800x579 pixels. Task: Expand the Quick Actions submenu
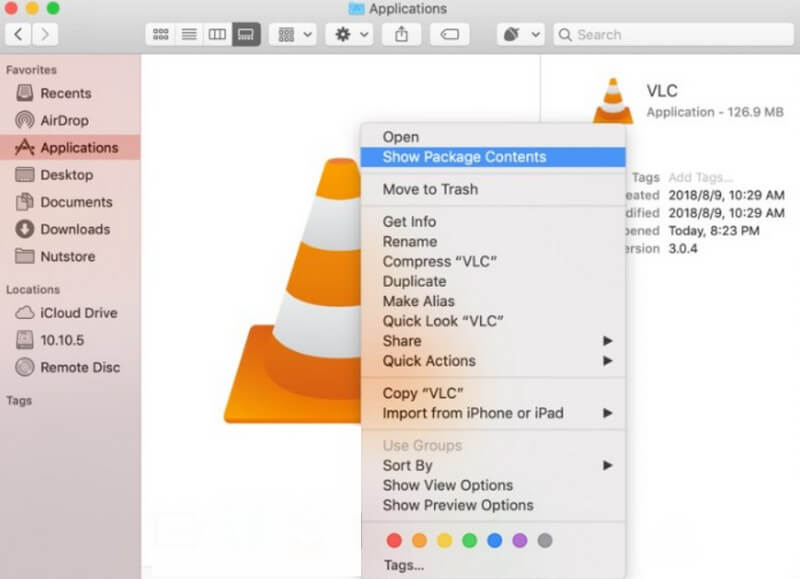[429, 361]
